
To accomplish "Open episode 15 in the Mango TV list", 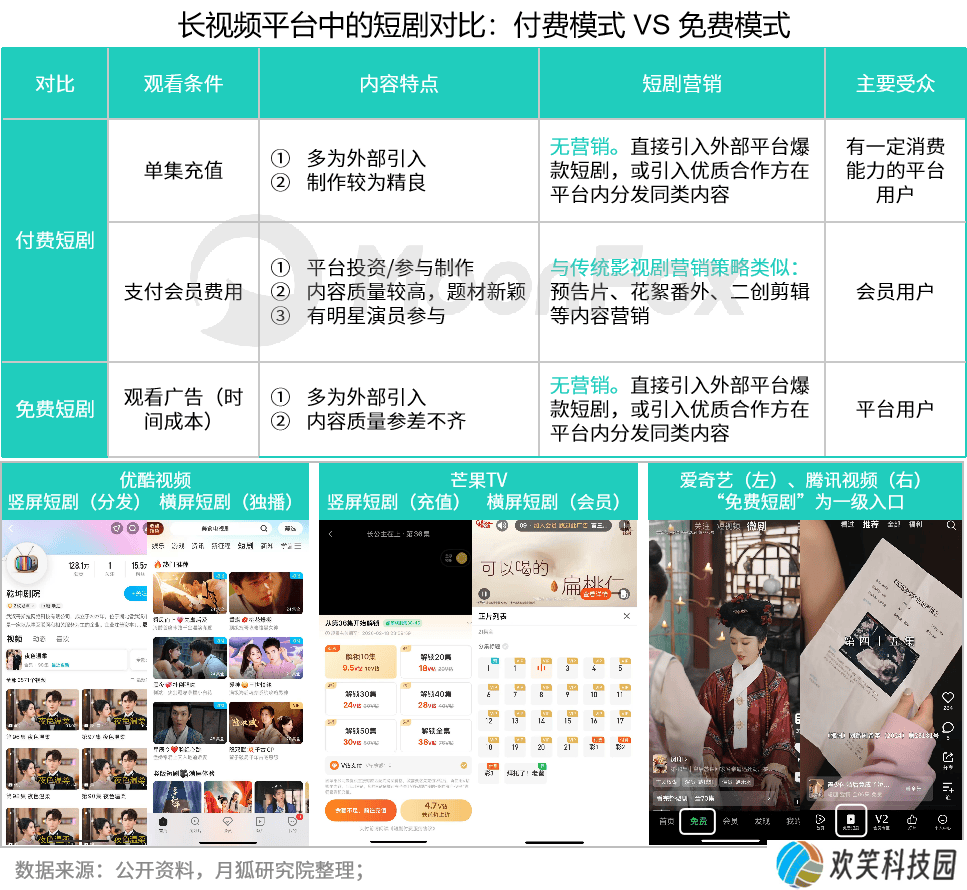I will point(568,718).
